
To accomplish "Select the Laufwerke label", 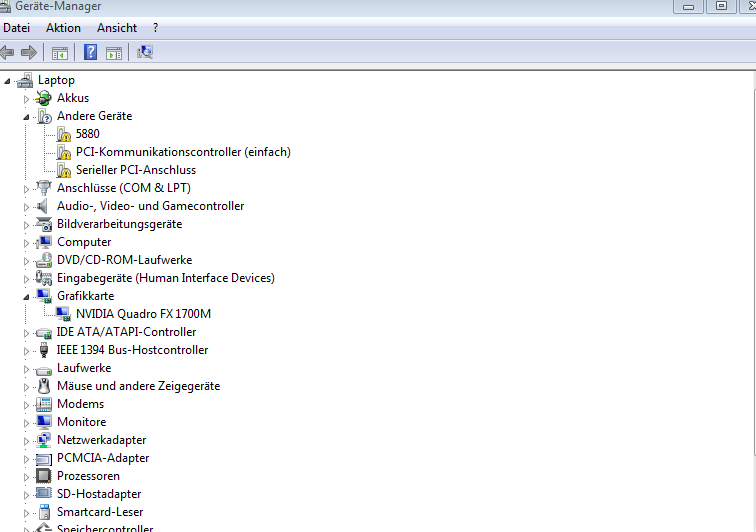I will pyautogui.click(x=84, y=368).
